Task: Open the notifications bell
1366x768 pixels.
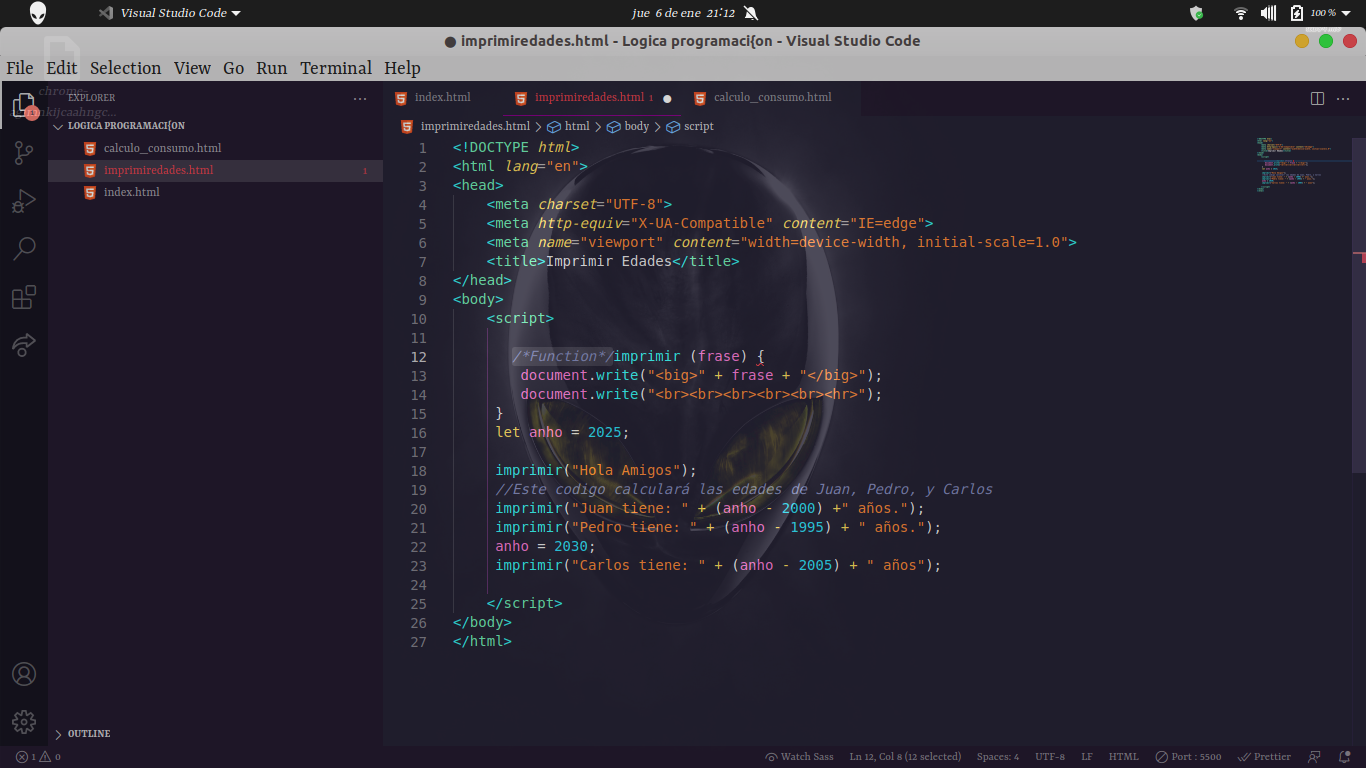Action: pyautogui.click(x=1344, y=757)
